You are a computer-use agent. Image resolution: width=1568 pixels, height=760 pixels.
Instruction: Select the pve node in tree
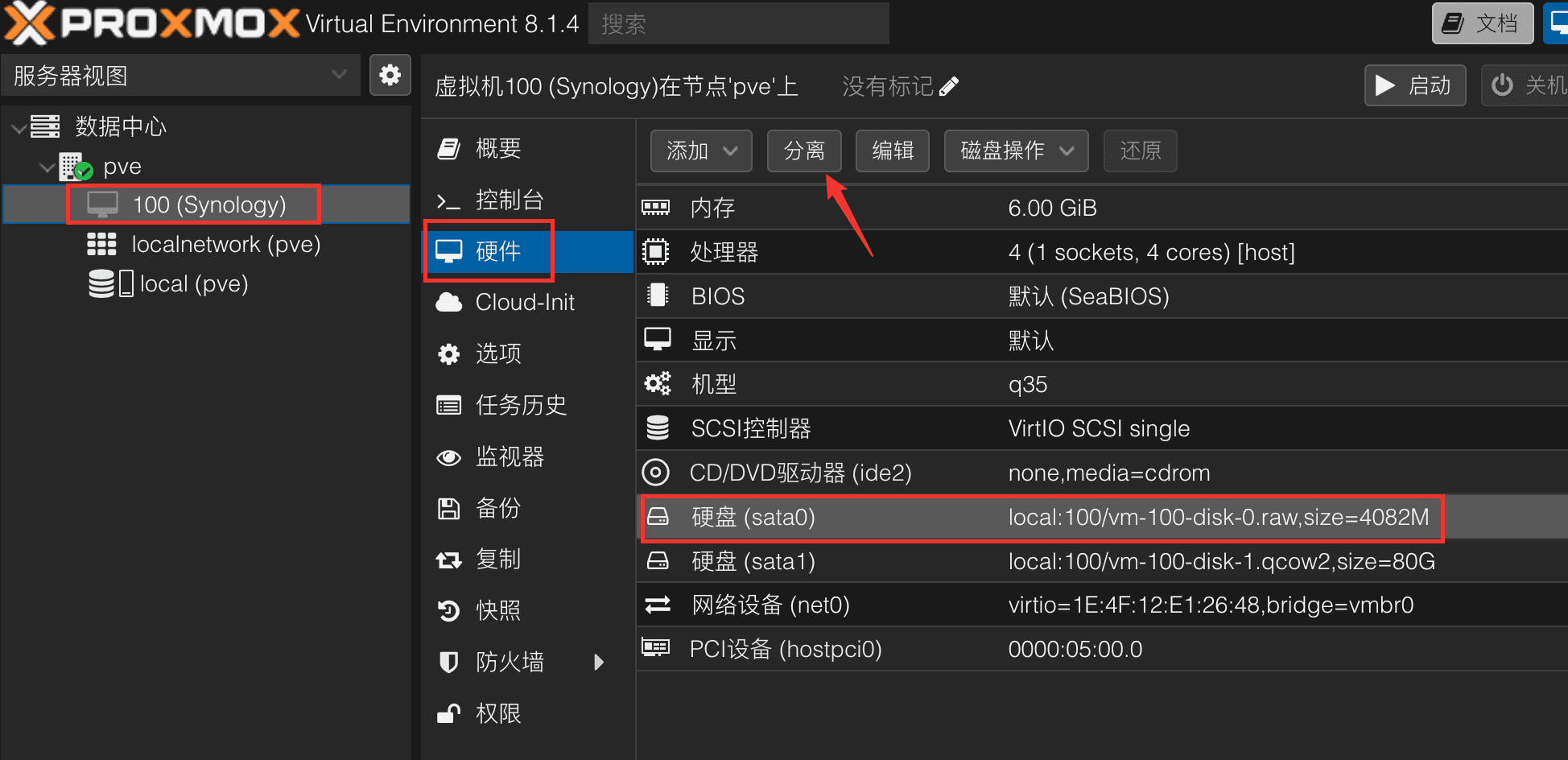coord(122,167)
